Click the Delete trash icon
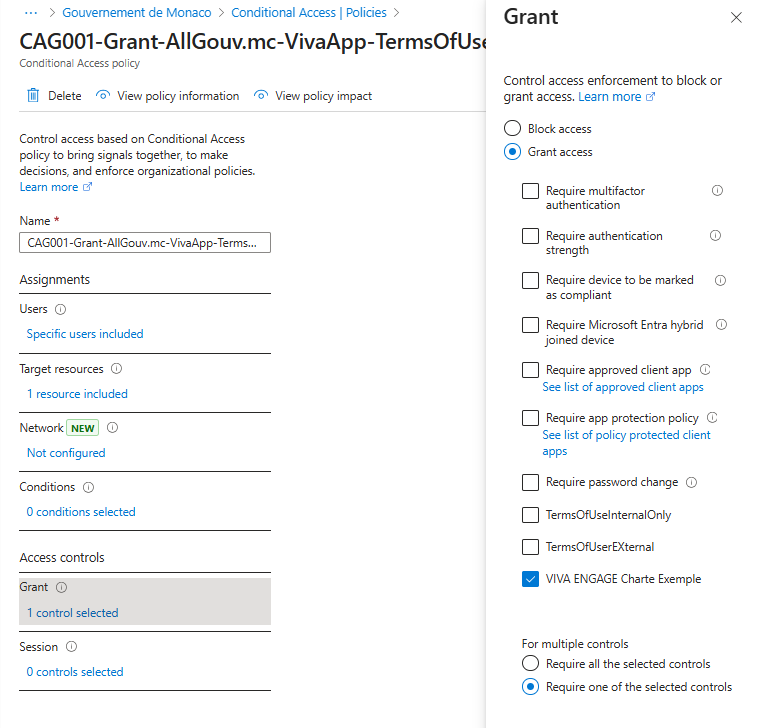Viewport: 763px width, 728px height. 33,96
